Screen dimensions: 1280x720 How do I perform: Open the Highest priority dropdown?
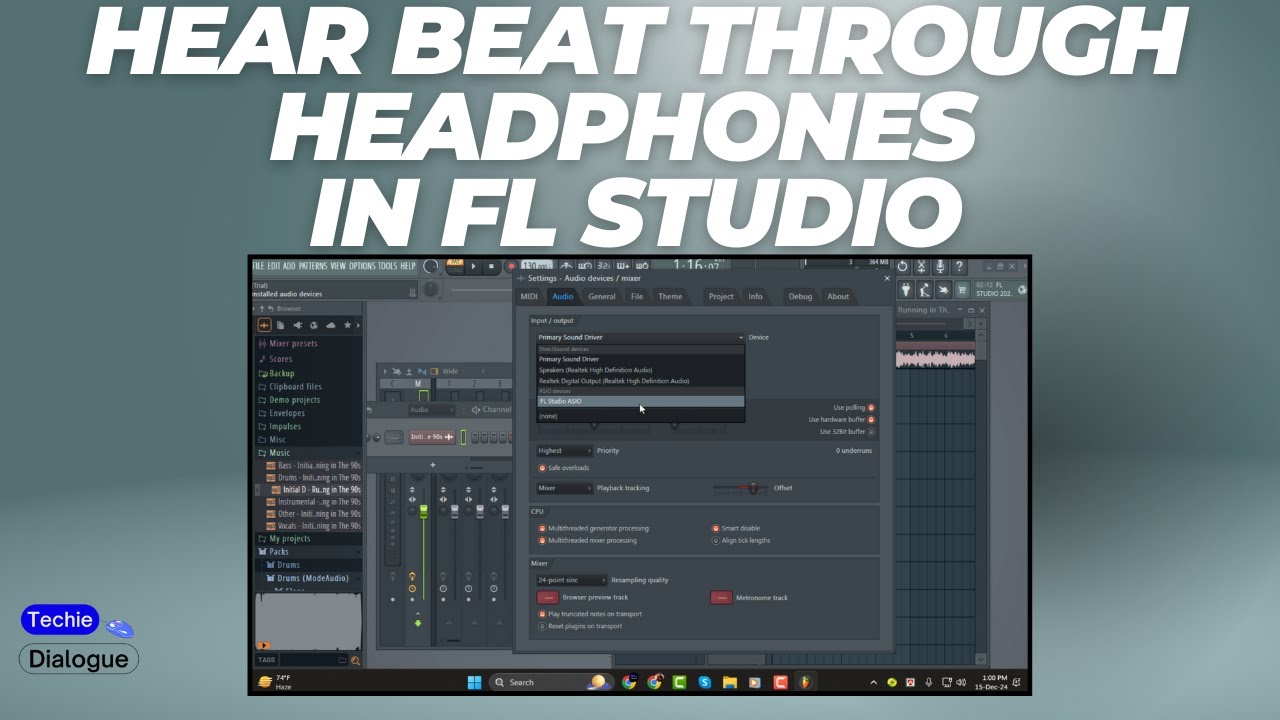(x=563, y=451)
